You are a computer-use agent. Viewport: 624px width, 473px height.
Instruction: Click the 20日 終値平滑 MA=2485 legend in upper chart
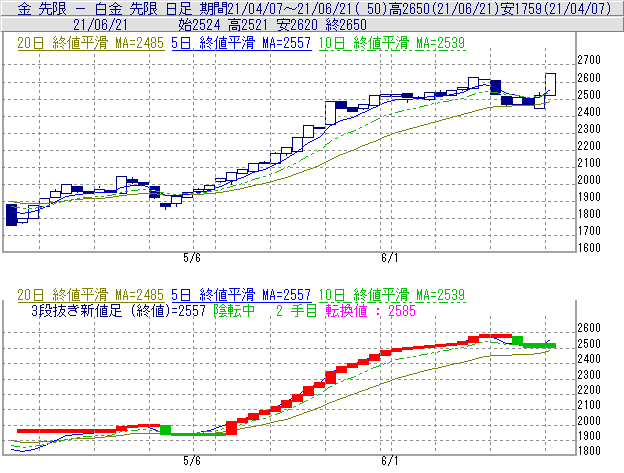click(91, 43)
